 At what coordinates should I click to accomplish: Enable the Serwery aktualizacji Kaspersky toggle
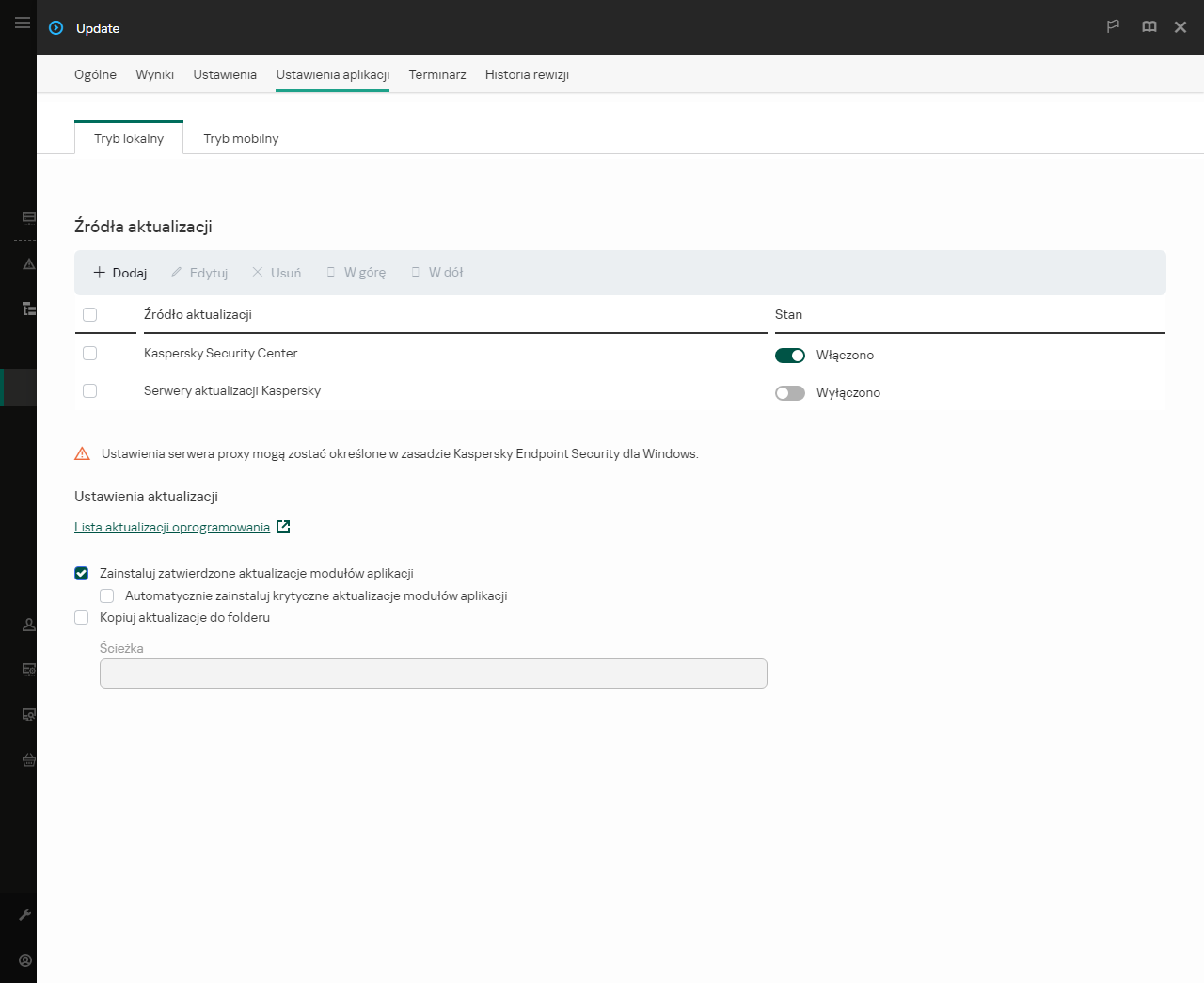[789, 393]
